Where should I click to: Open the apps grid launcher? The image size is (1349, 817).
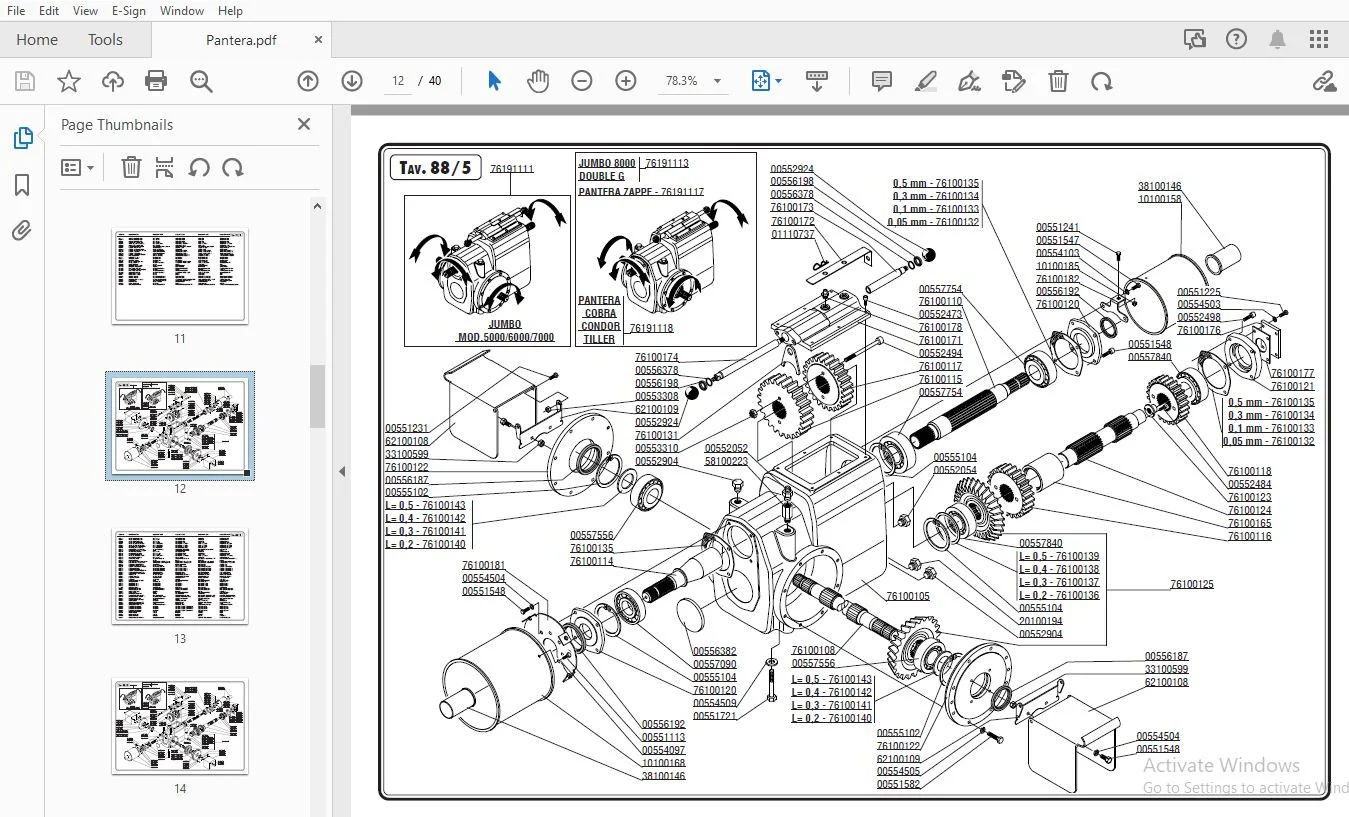point(1319,40)
